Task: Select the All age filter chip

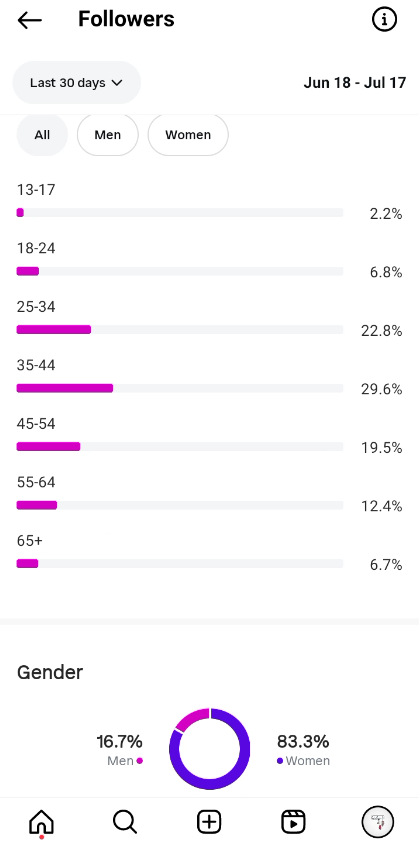Action: (x=42, y=135)
